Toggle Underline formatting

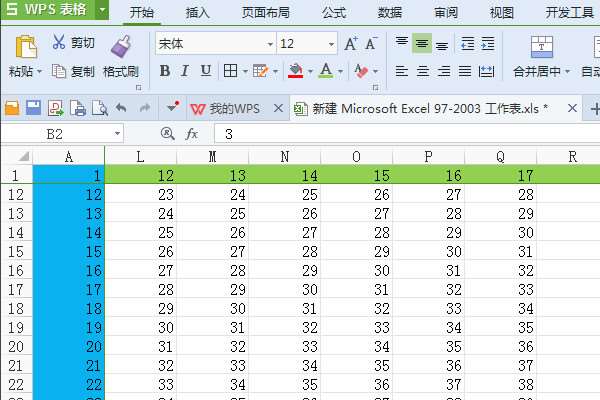coord(206,71)
